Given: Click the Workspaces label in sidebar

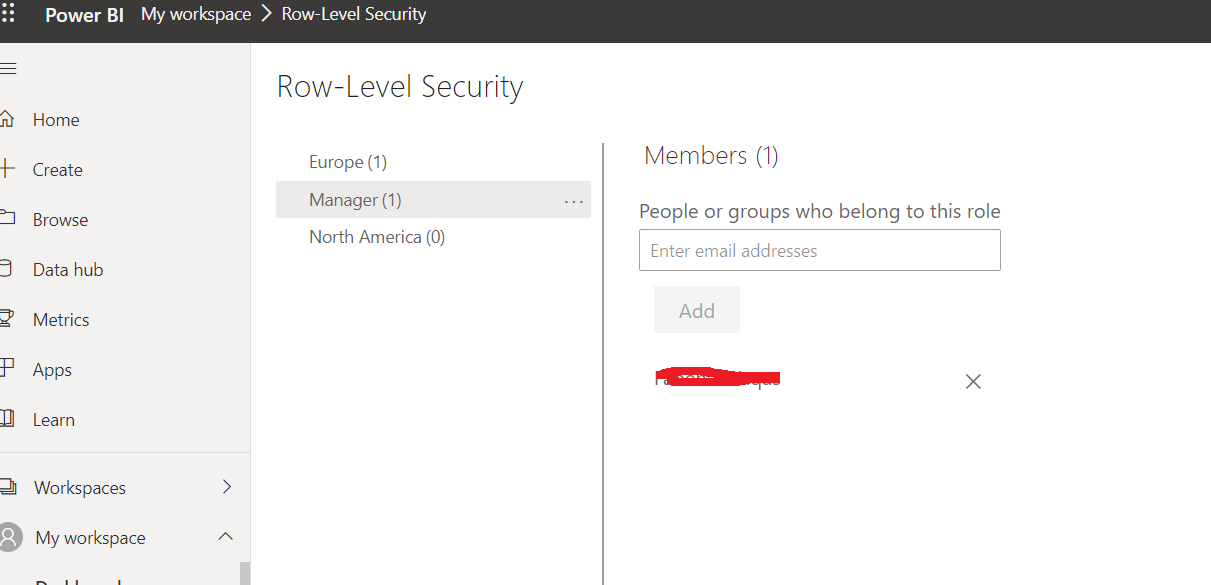Looking at the screenshot, I should pos(80,488).
